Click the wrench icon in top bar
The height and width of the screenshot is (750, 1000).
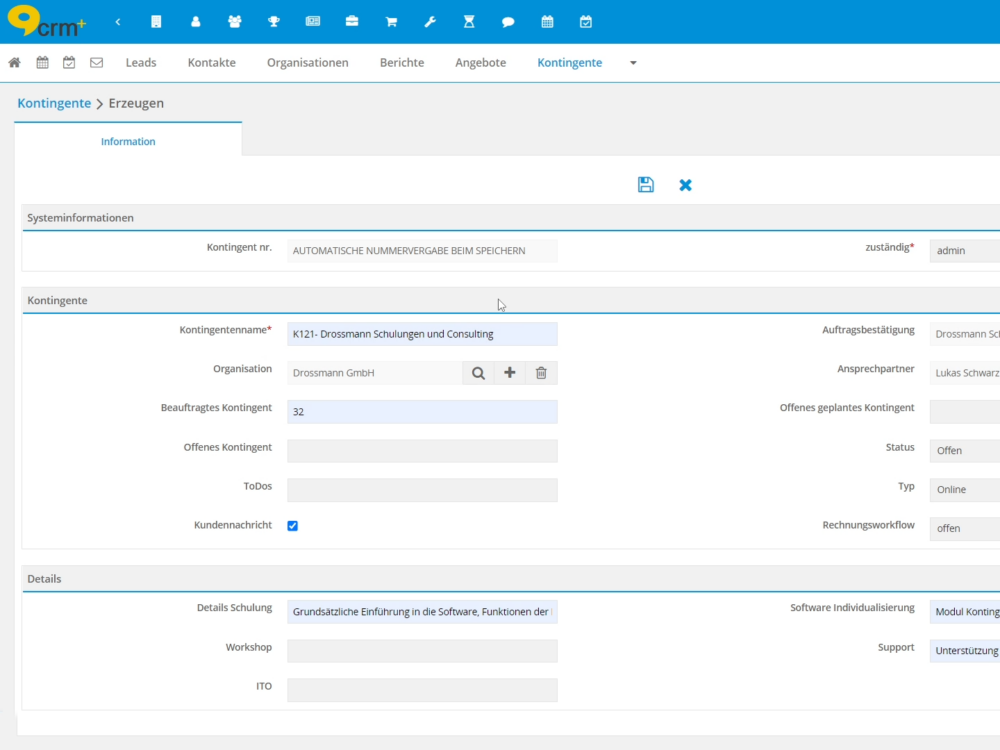pyautogui.click(x=430, y=22)
